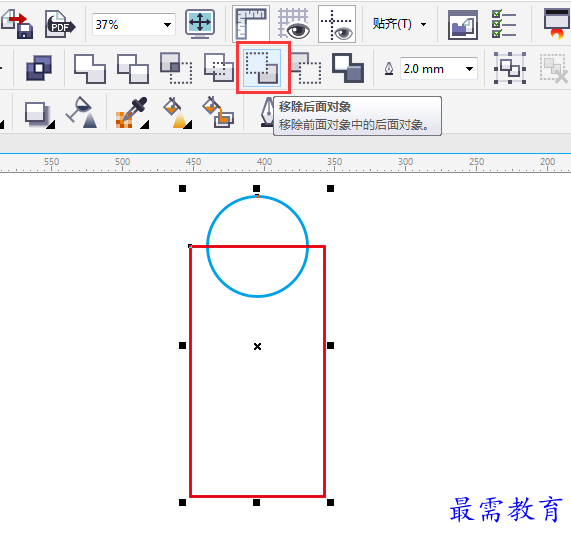This screenshot has width=571, height=541.
Task: Click the Intersect shaping icon
Action: coord(176,68)
